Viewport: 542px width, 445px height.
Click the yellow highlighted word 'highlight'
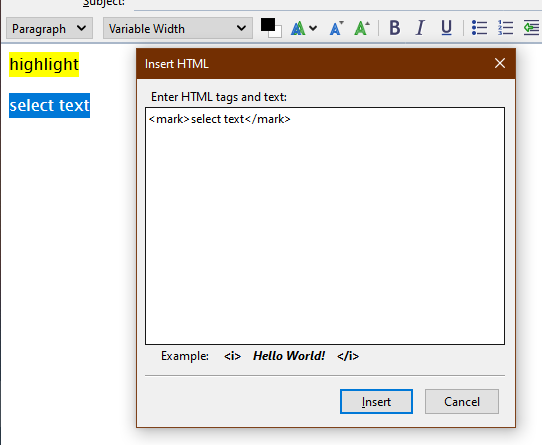coord(44,65)
